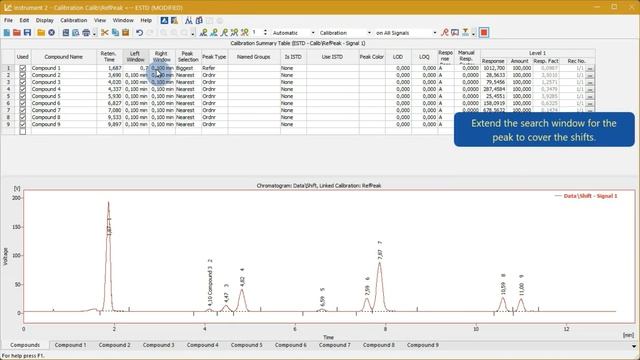The height and width of the screenshot is (360, 640).
Task: Open the Help menu
Action: (146, 20)
